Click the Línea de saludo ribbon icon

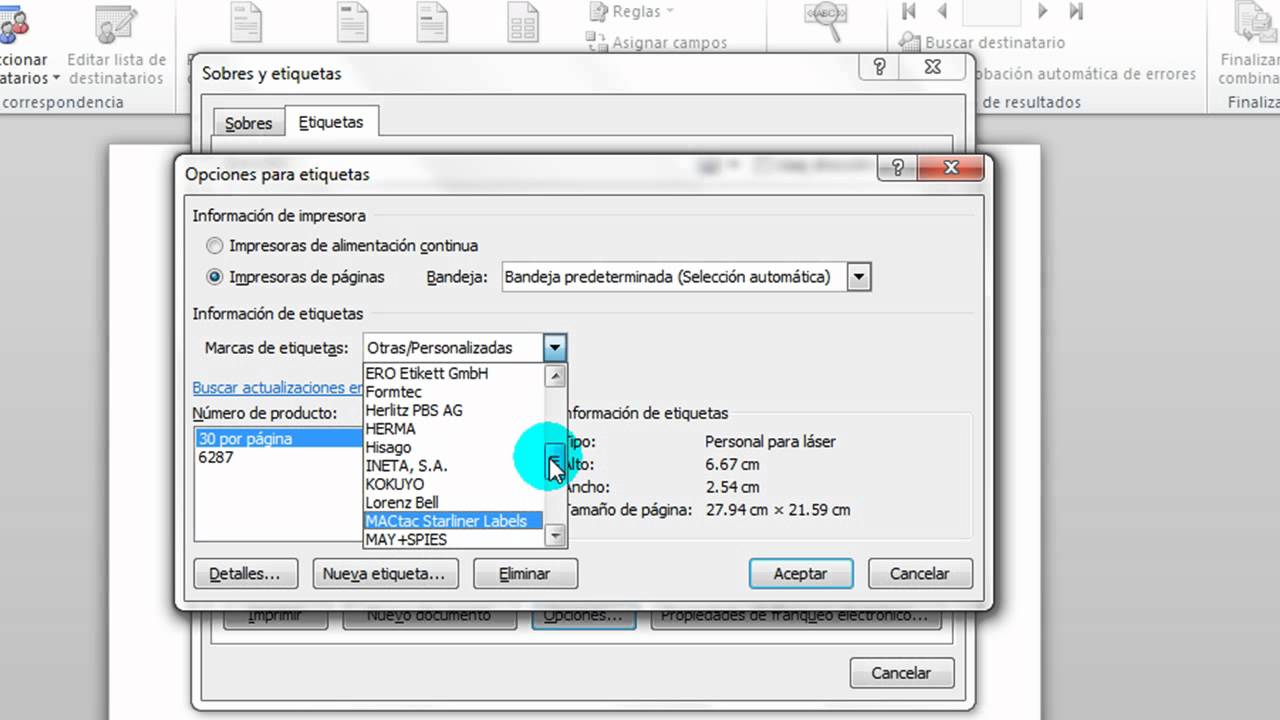click(433, 22)
